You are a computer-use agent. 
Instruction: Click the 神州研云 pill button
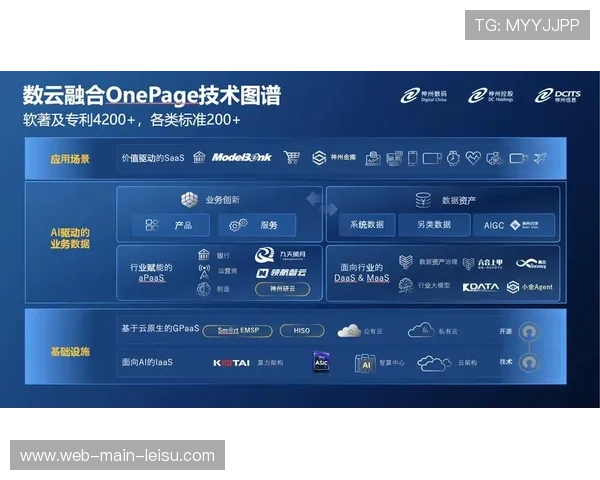[x=283, y=289]
